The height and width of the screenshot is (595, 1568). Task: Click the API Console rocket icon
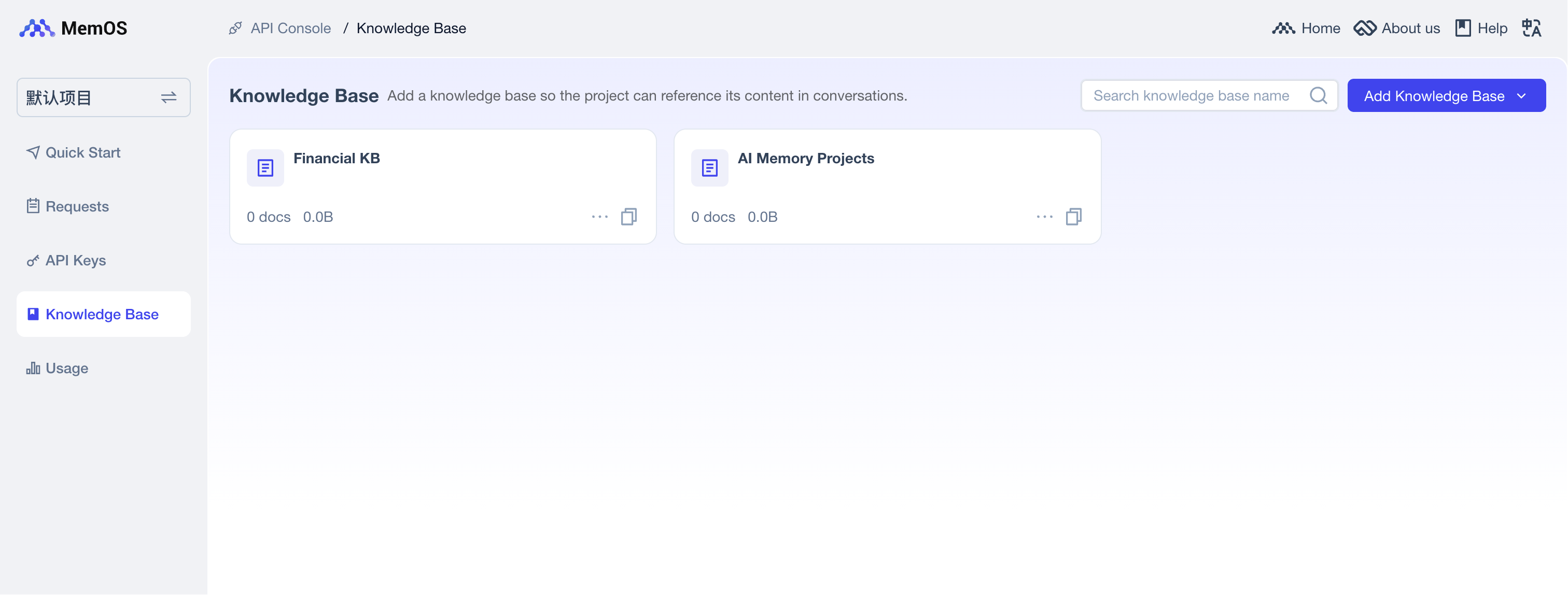[235, 28]
